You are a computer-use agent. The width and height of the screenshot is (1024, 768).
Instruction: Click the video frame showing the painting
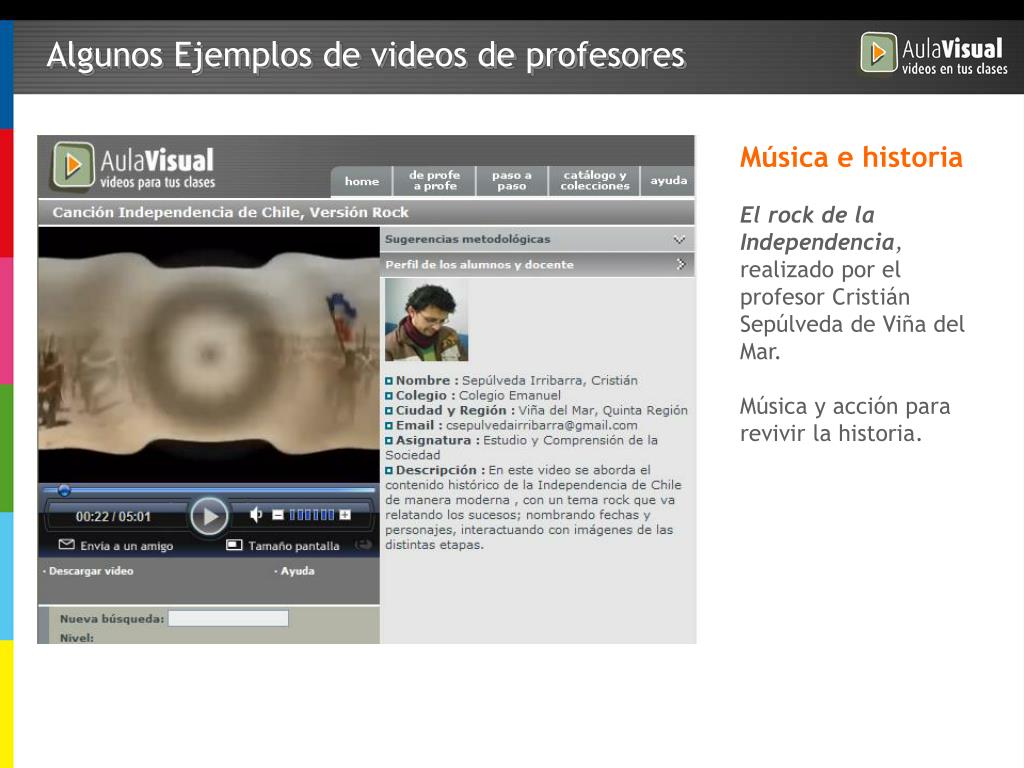(x=209, y=355)
